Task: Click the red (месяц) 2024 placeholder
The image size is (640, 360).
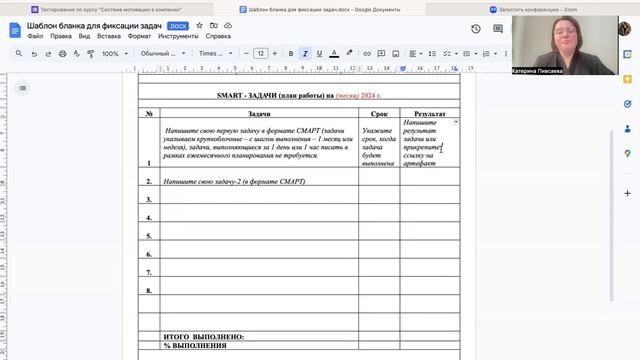Action: pyautogui.click(x=358, y=96)
